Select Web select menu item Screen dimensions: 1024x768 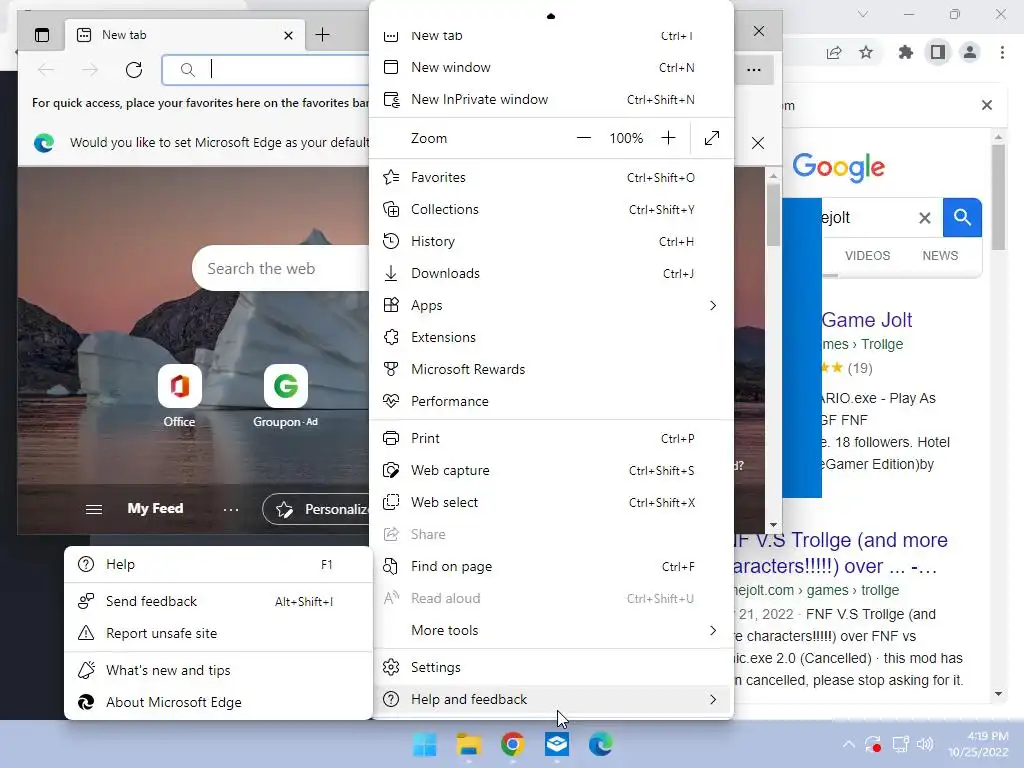pos(551,502)
